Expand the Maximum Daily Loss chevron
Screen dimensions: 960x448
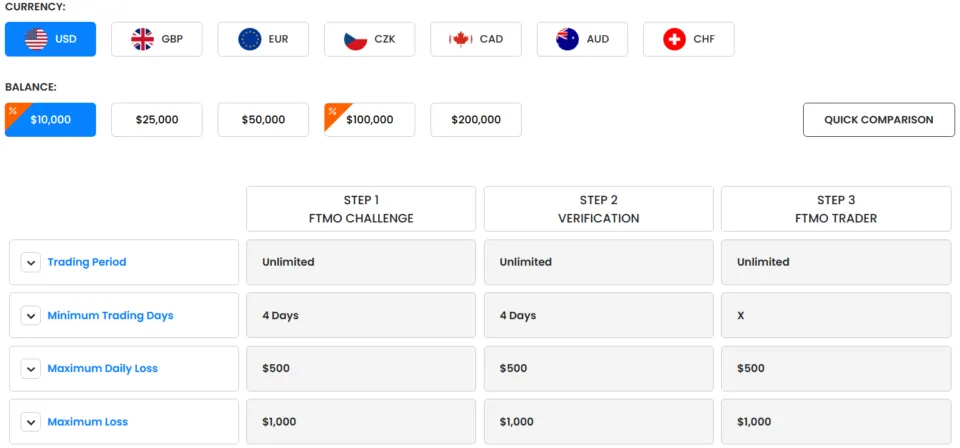point(31,369)
